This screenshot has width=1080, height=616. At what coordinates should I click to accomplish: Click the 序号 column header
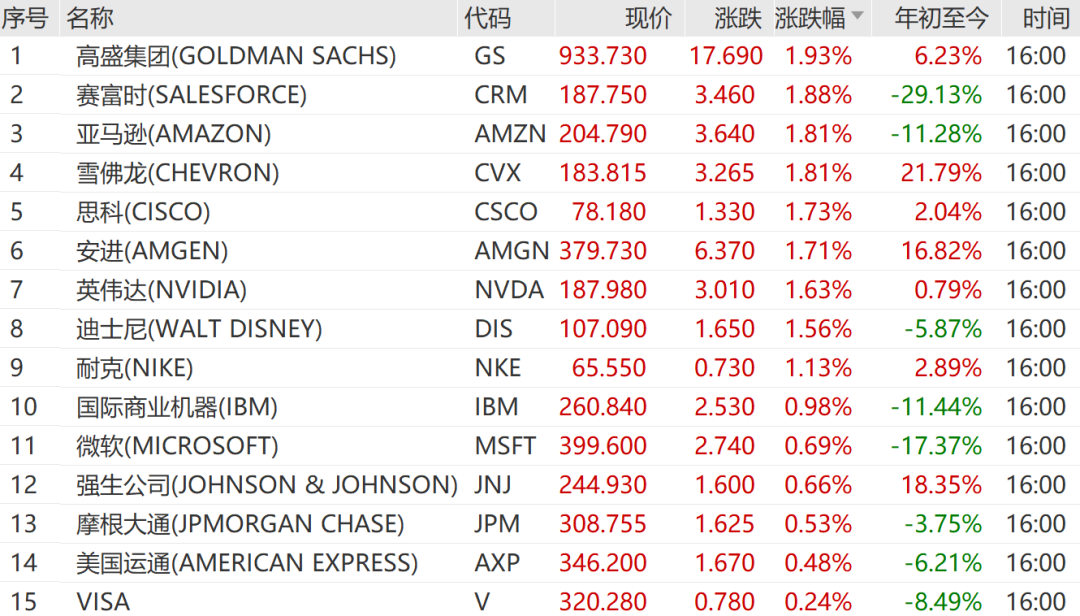(26, 18)
